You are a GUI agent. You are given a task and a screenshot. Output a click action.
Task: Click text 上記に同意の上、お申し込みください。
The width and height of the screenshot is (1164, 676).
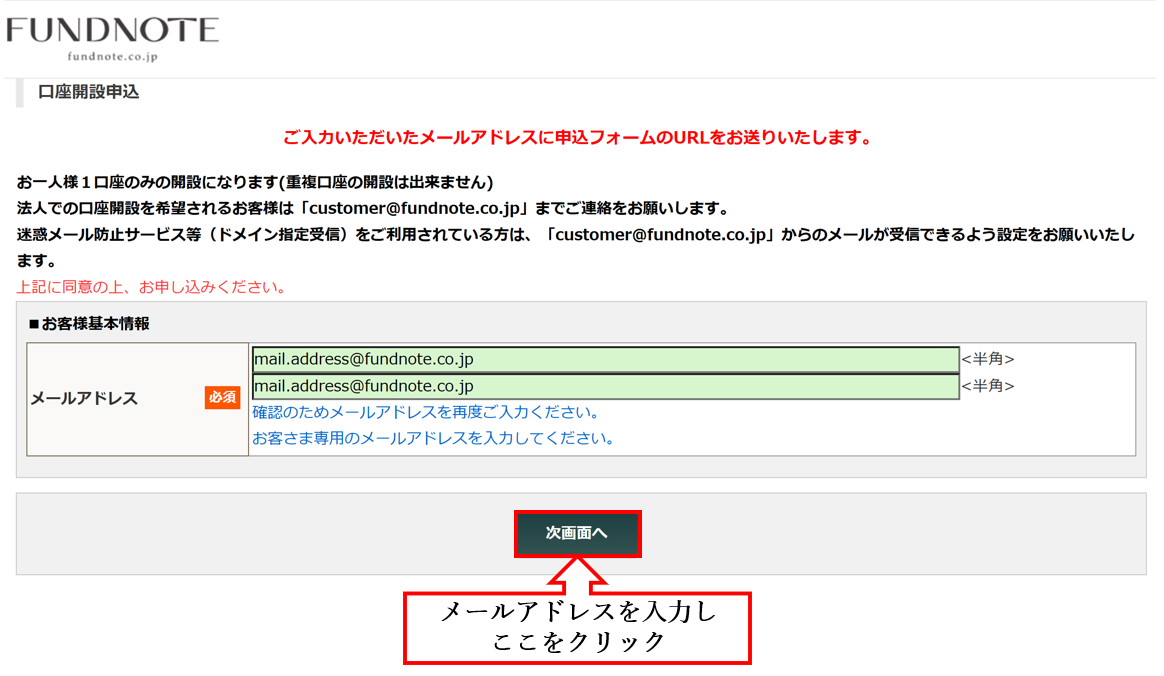(x=152, y=286)
